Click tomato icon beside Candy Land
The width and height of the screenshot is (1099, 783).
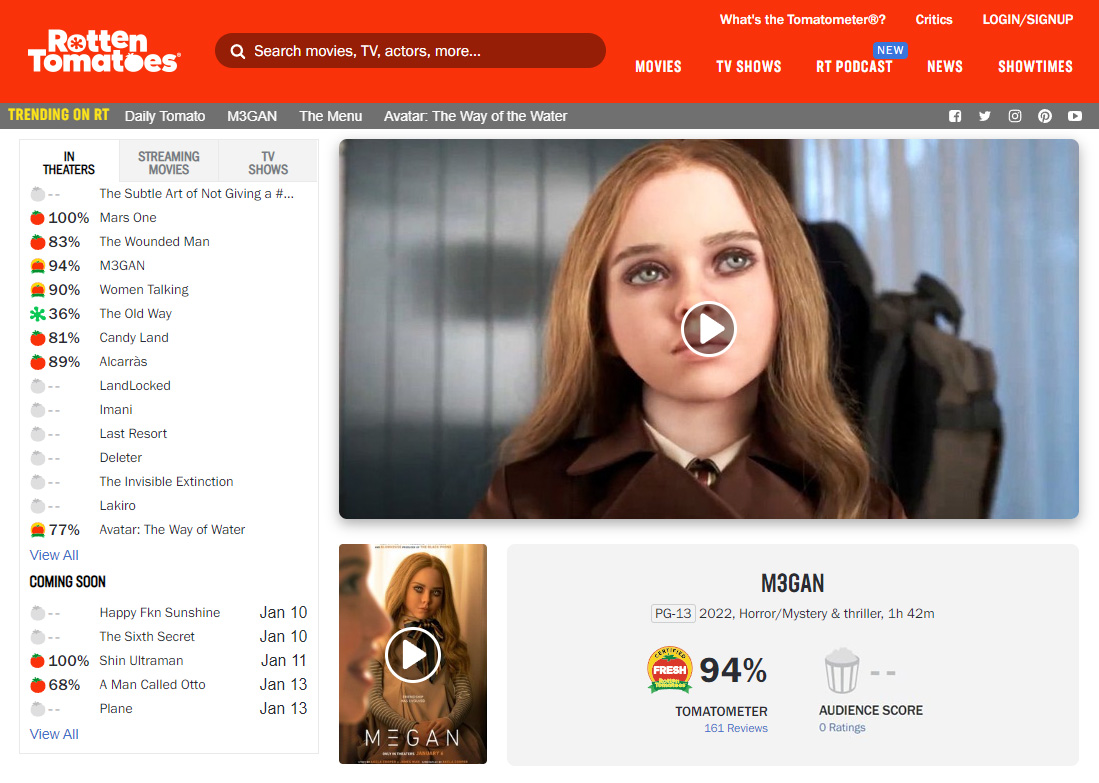(x=38, y=338)
